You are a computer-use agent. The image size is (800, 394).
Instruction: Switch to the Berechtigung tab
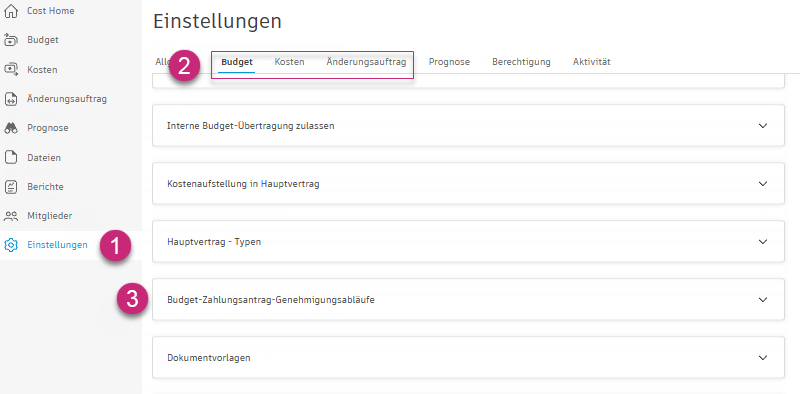pos(521,62)
